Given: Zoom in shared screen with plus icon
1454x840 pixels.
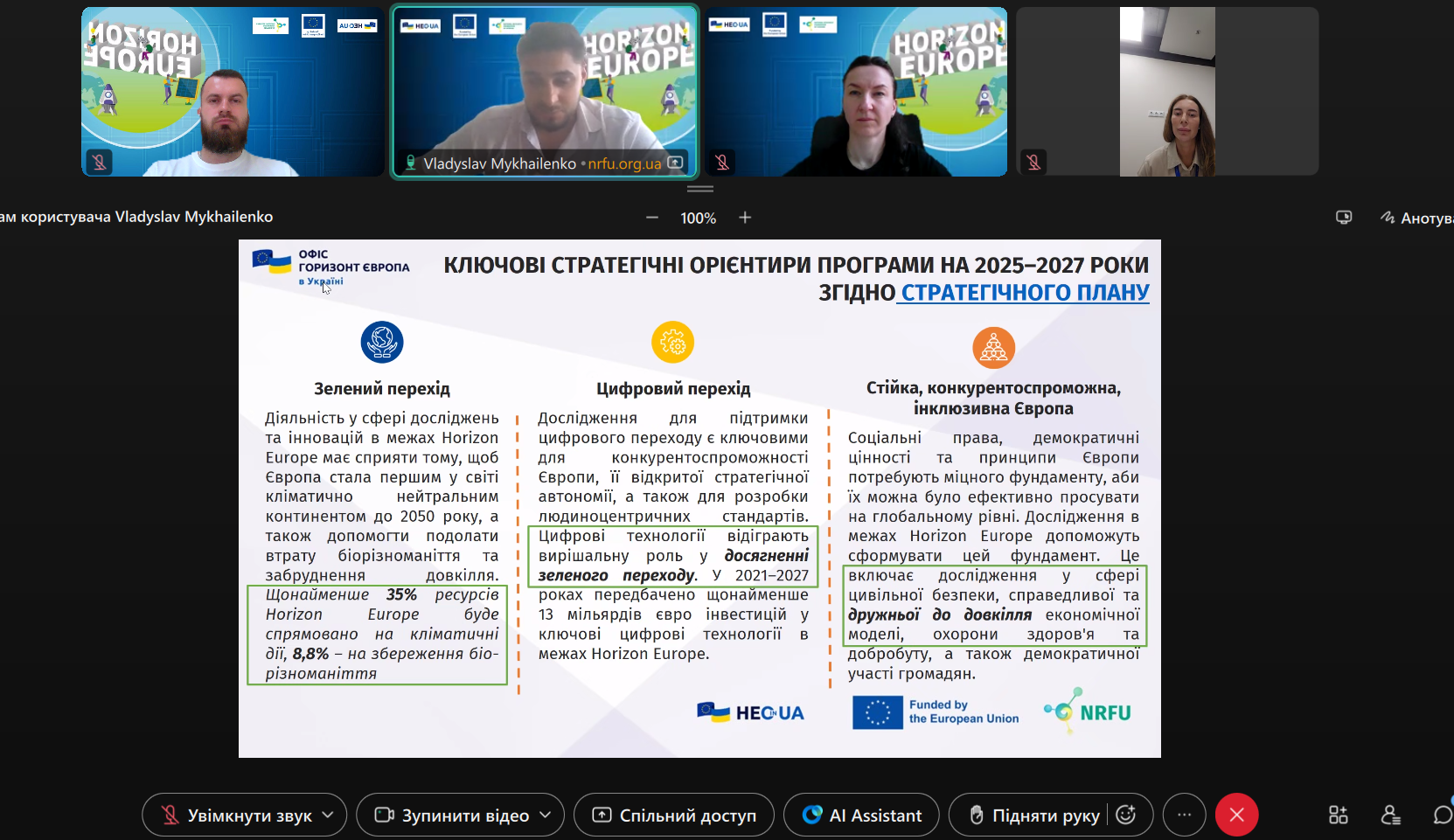Looking at the screenshot, I should tap(745, 218).
